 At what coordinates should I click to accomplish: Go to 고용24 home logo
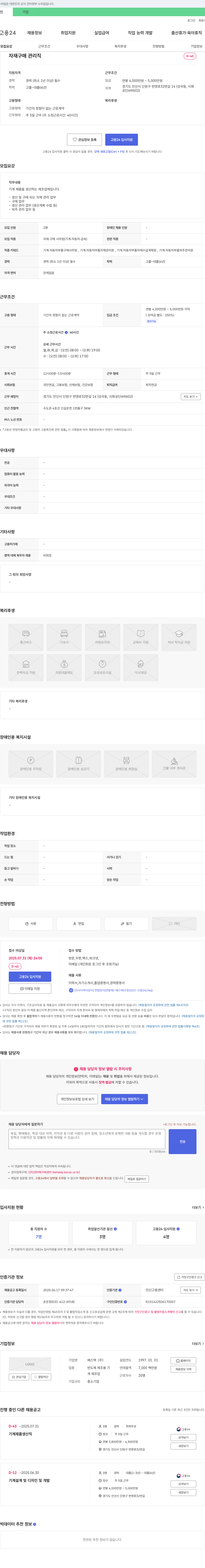(x=8, y=33)
